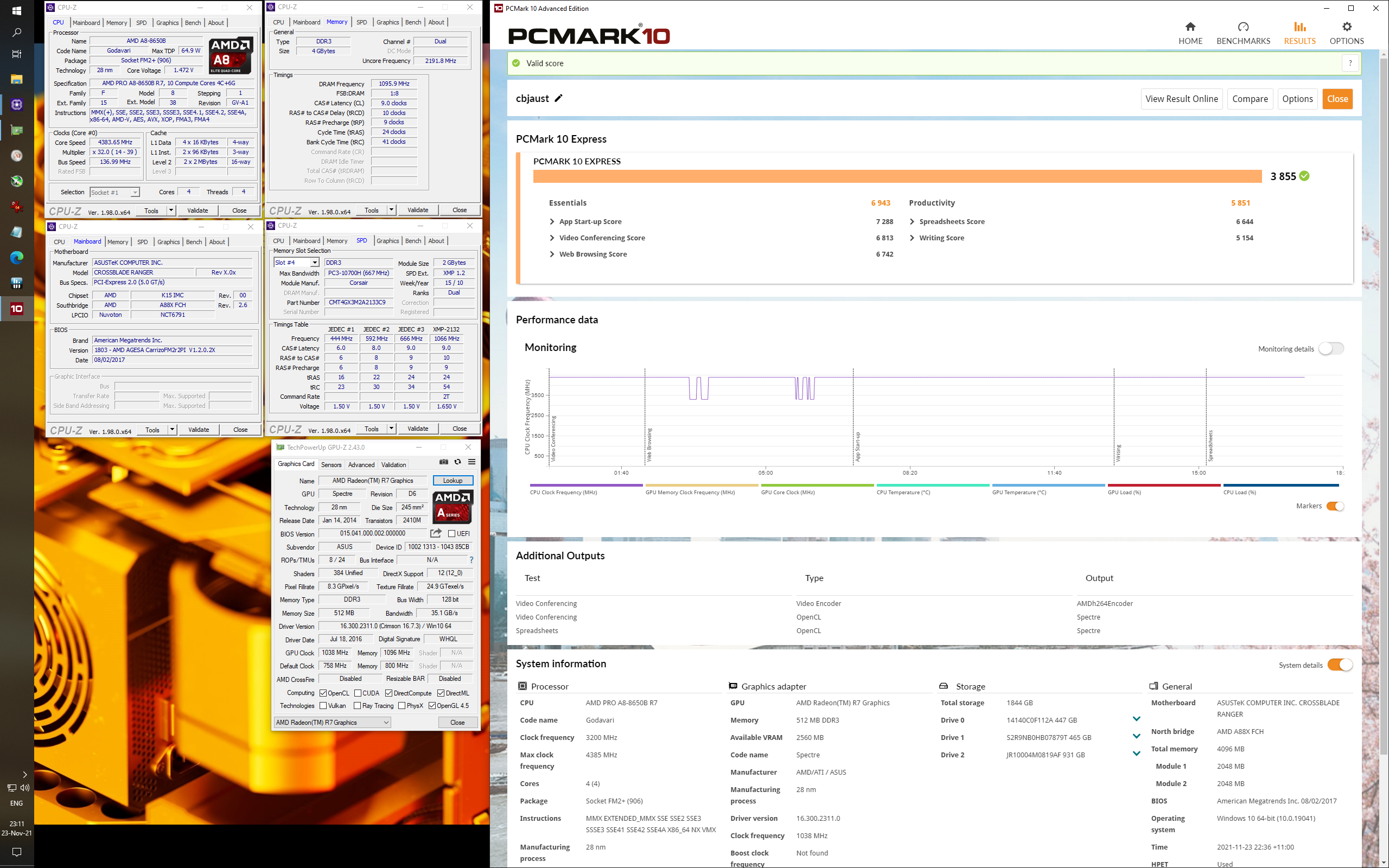Click the AMD A-Series logo in GPU-Z
This screenshot has height=868, width=1389.
[453, 507]
